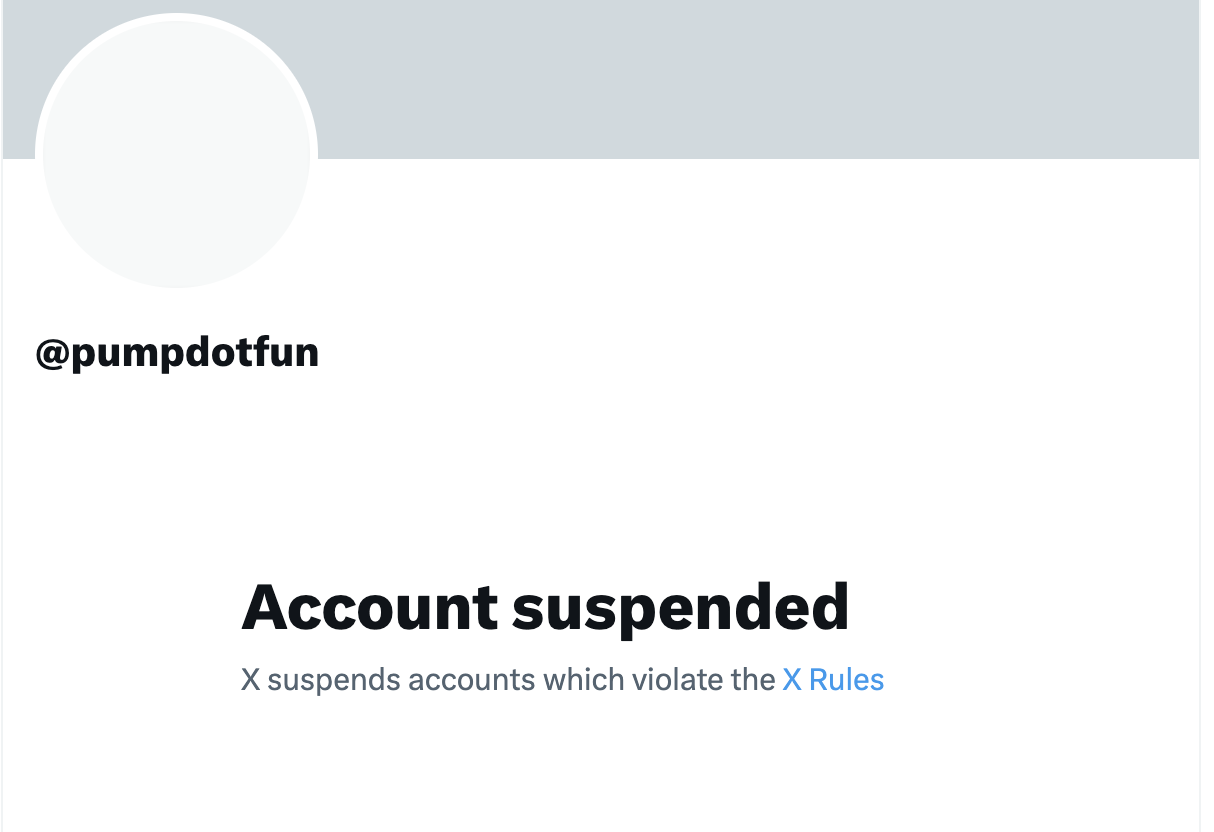
Task: Click the banner area right of the avatar
Action: coord(760,79)
